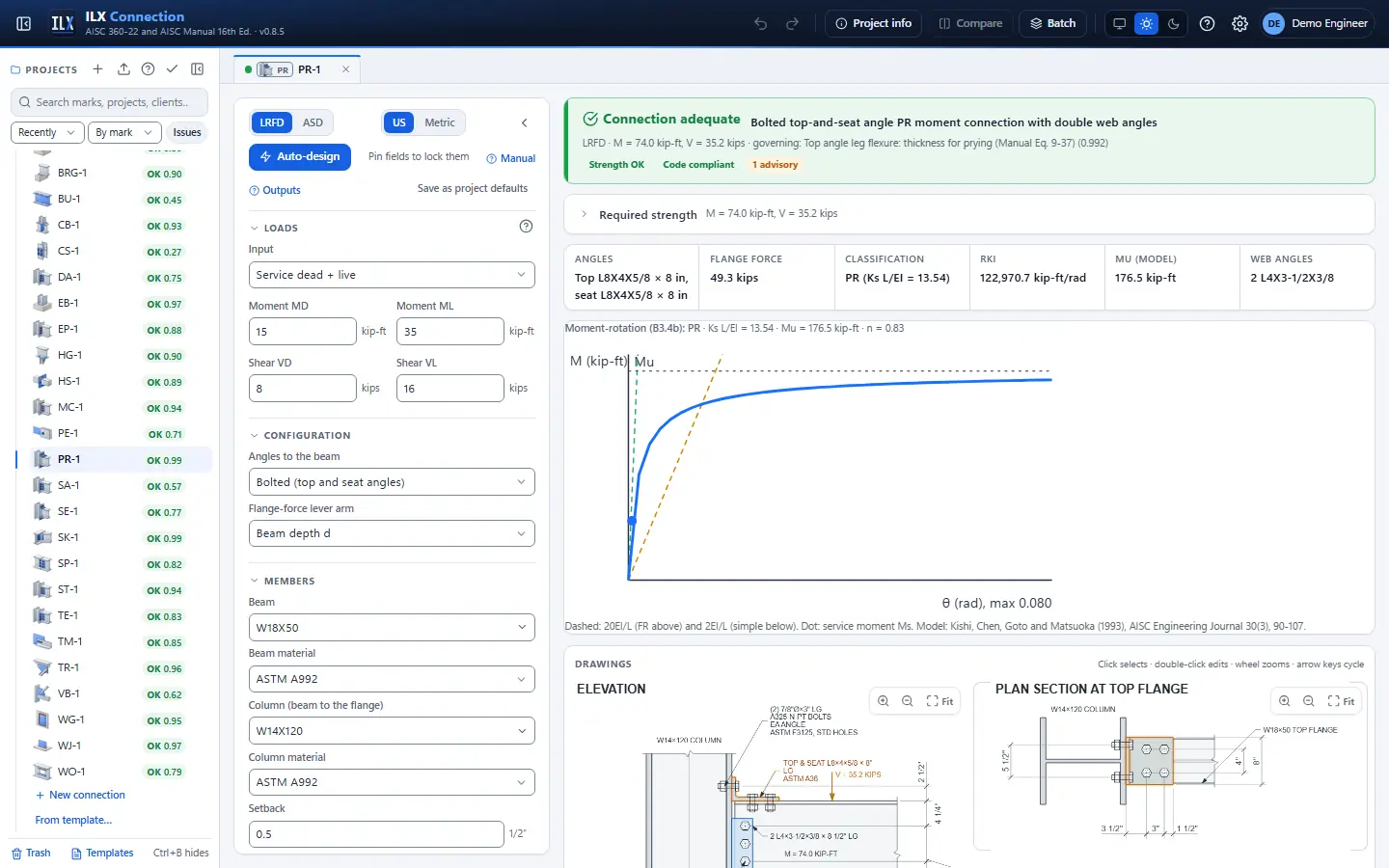Click the undo arrow icon
This screenshot has width=1389, height=868.
760,23
